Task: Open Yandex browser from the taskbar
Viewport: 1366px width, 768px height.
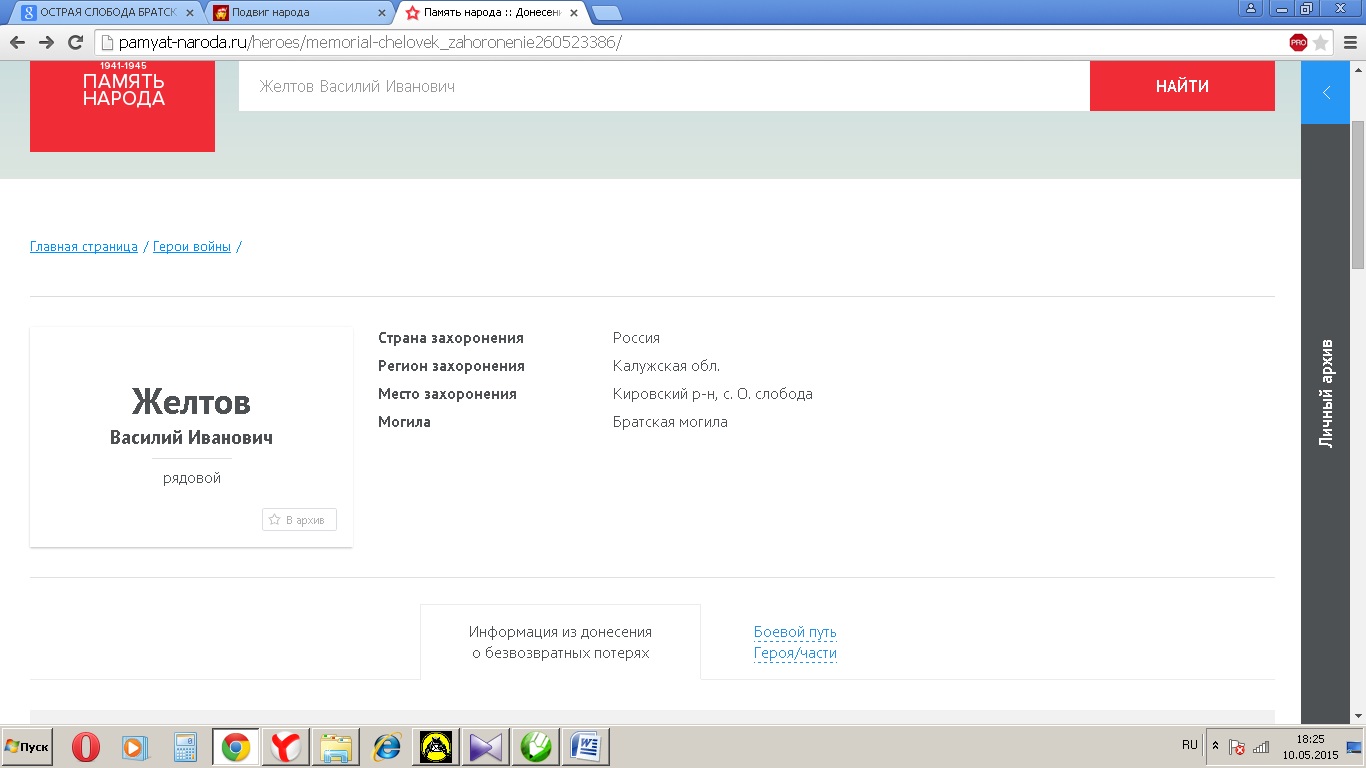Action: (x=286, y=747)
